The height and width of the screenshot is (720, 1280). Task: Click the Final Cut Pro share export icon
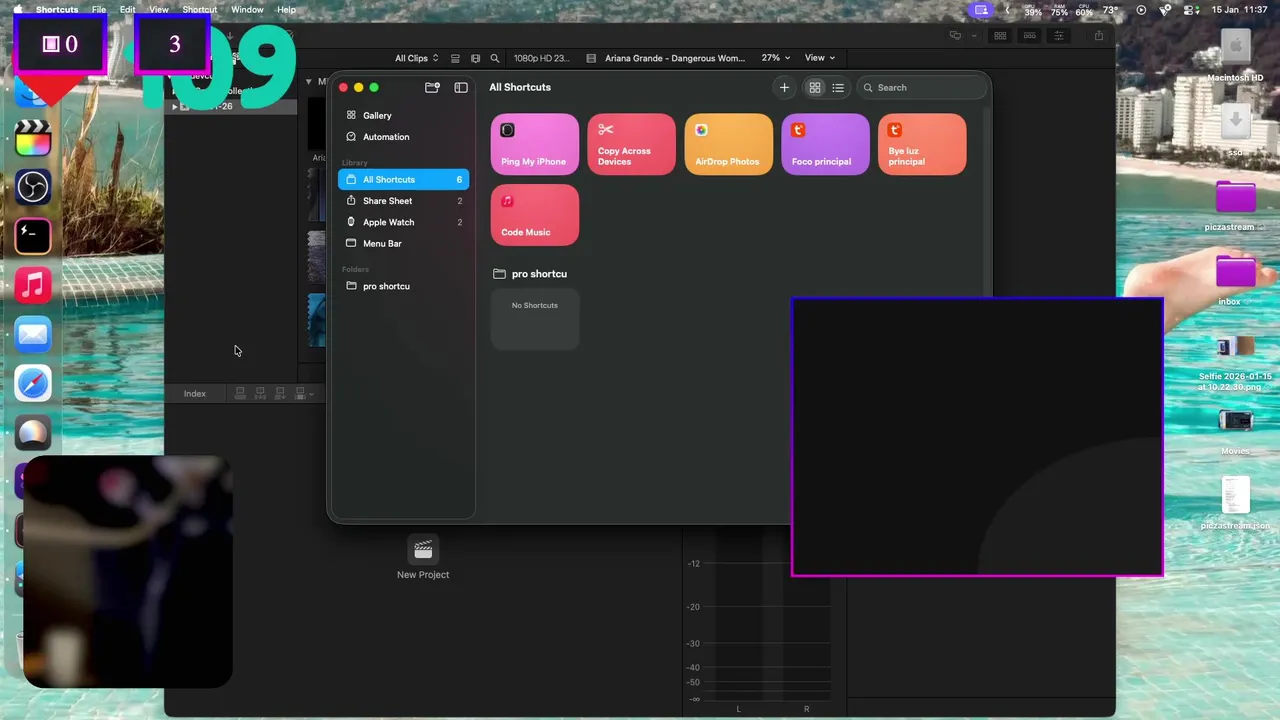[x=1099, y=36]
